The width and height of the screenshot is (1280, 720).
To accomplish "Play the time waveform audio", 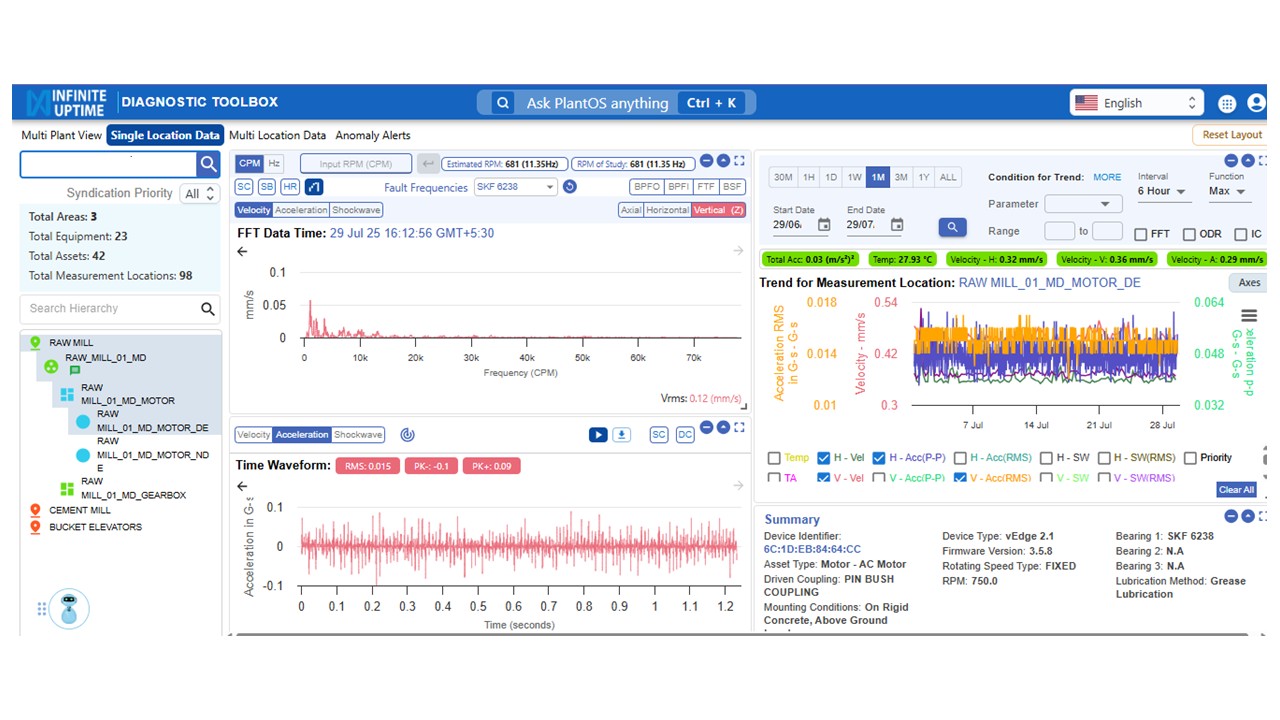I will pos(598,435).
